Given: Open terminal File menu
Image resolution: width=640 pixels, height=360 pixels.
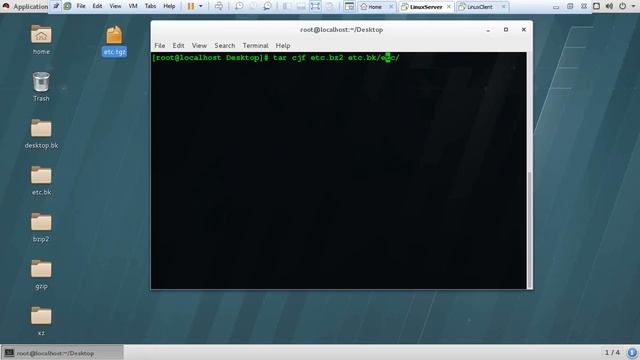Looking at the screenshot, I should tap(160, 45).
